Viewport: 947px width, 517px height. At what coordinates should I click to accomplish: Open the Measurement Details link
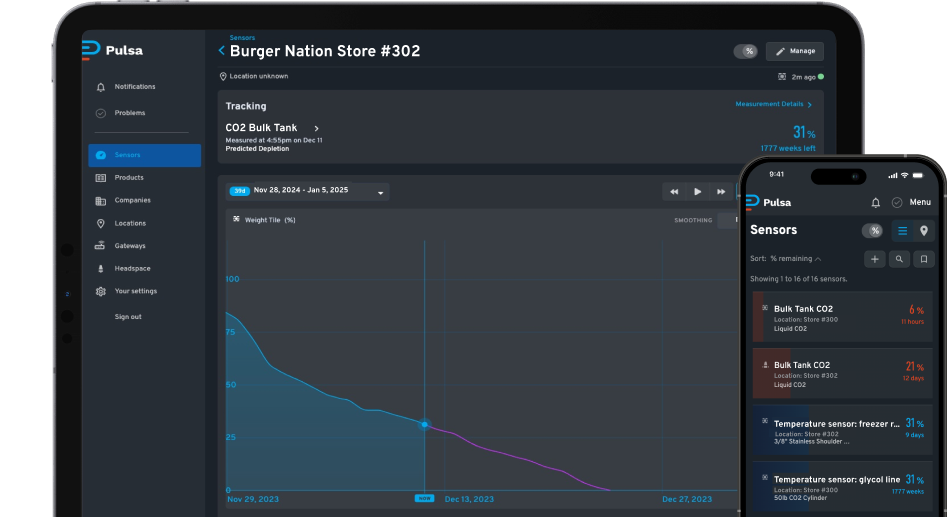tap(774, 104)
